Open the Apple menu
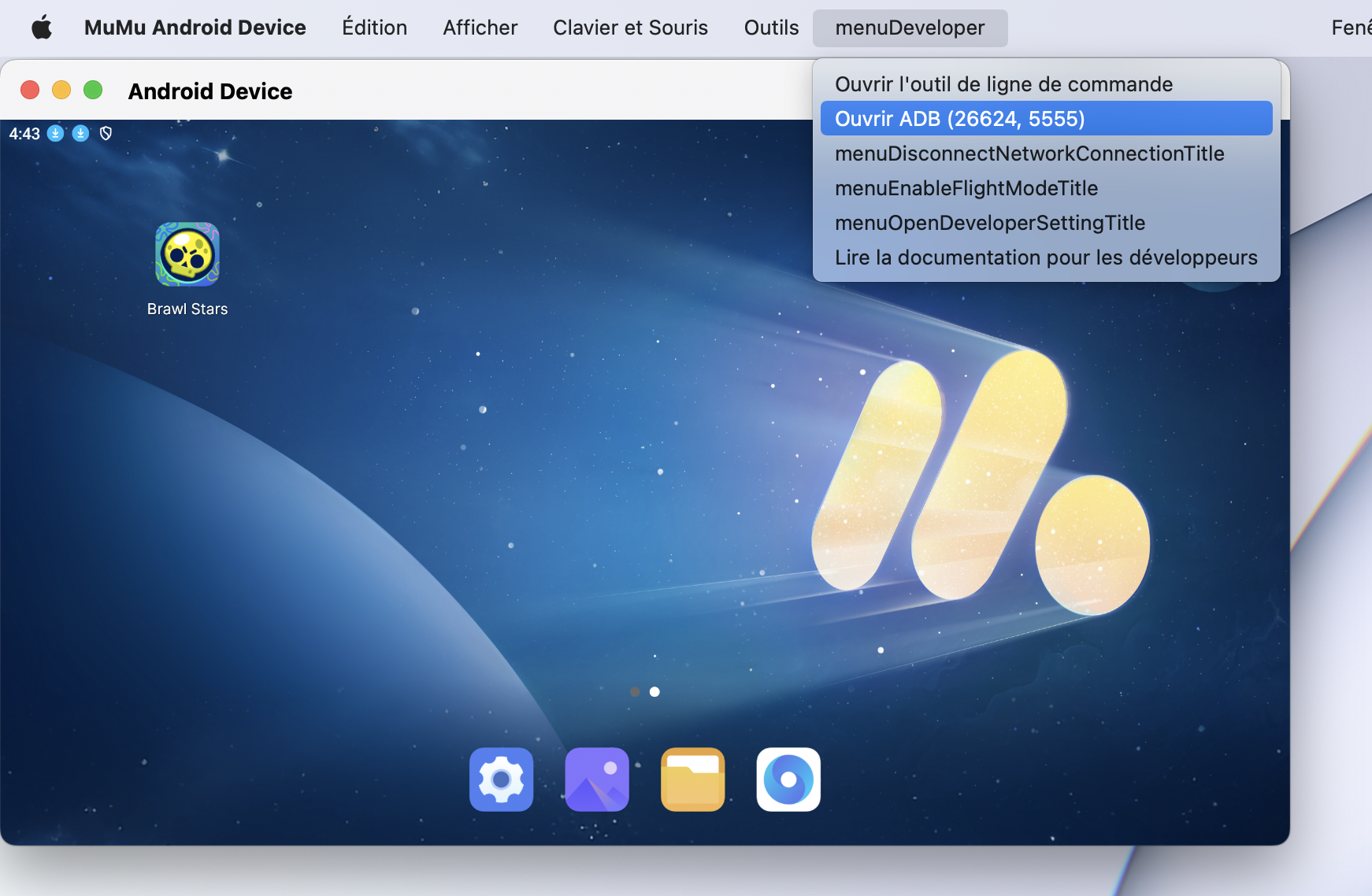 (x=42, y=28)
